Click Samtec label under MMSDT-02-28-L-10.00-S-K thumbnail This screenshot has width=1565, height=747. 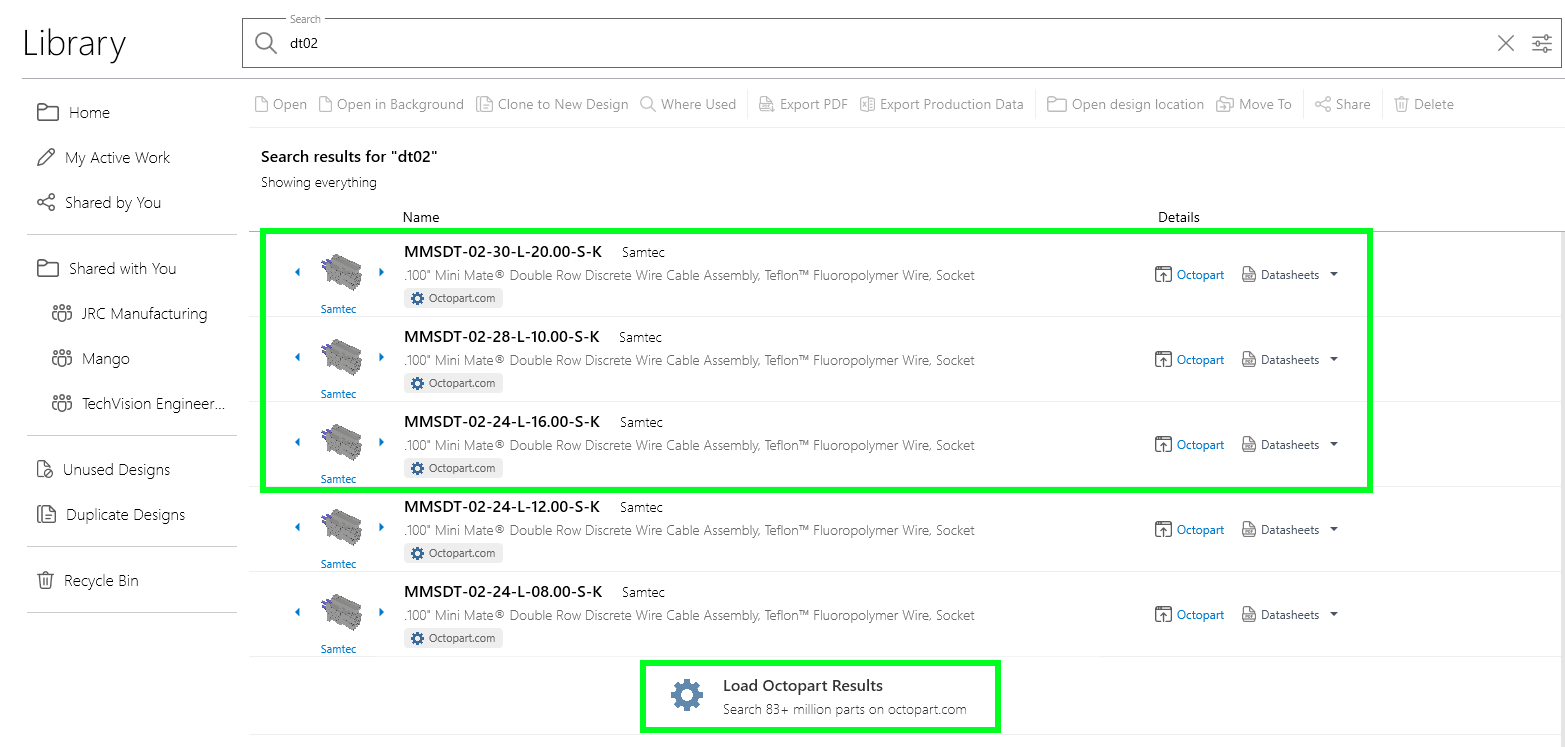click(x=338, y=394)
